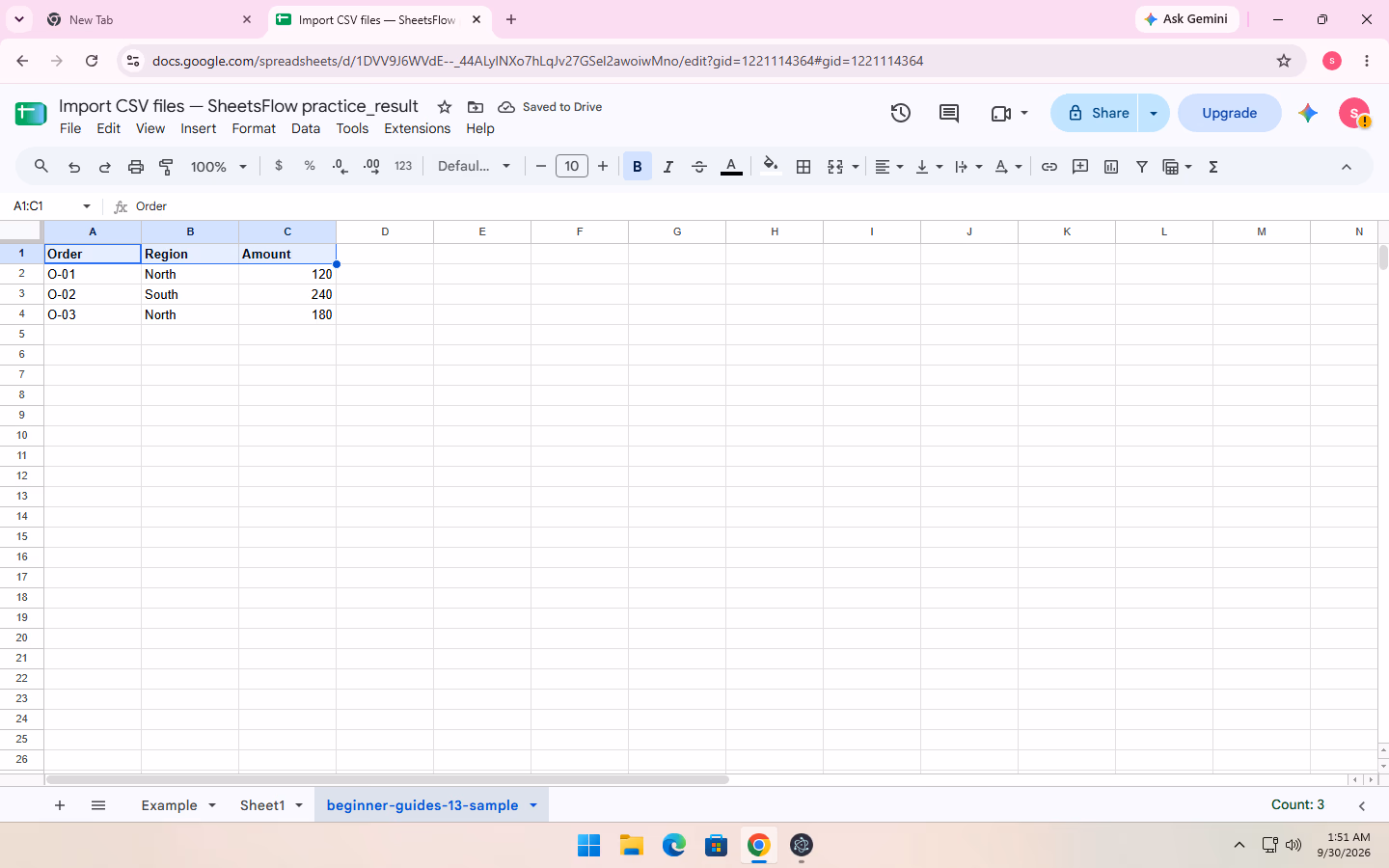This screenshot has height=868, width=1389.
Task: Open the fill color picker
Action: 770,166
